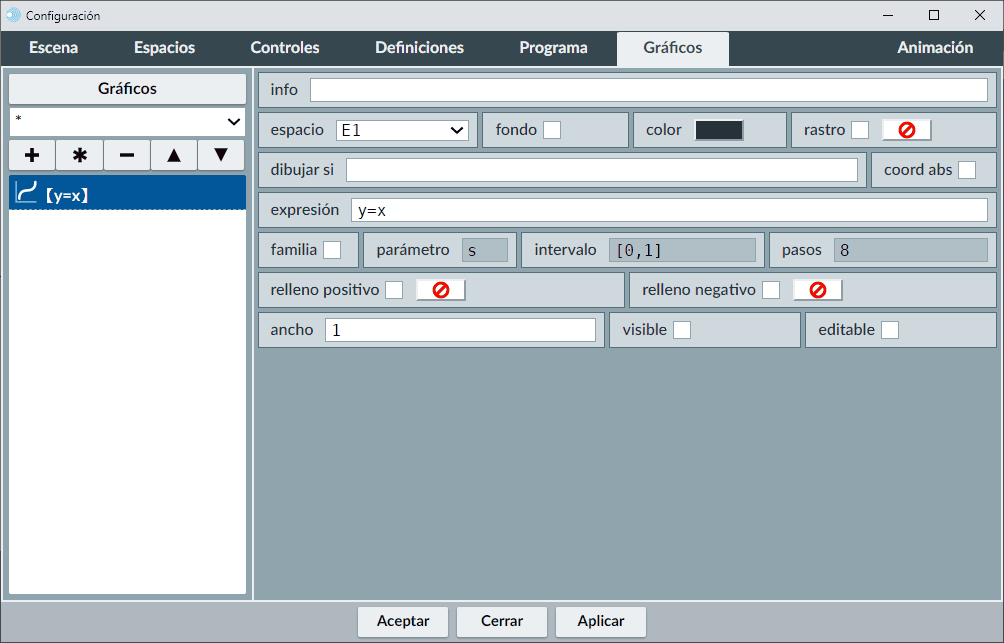
Task: Click the minus icon to delete graphic
Action: 127,155
